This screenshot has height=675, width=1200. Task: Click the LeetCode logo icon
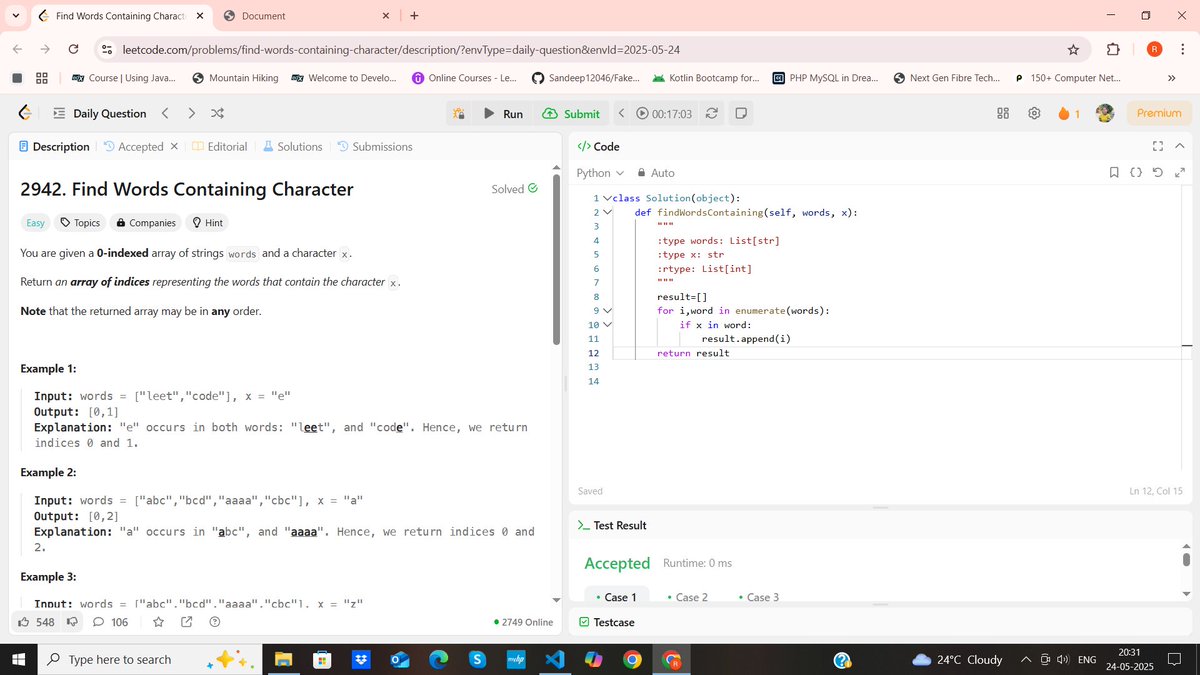pos(25,113)
